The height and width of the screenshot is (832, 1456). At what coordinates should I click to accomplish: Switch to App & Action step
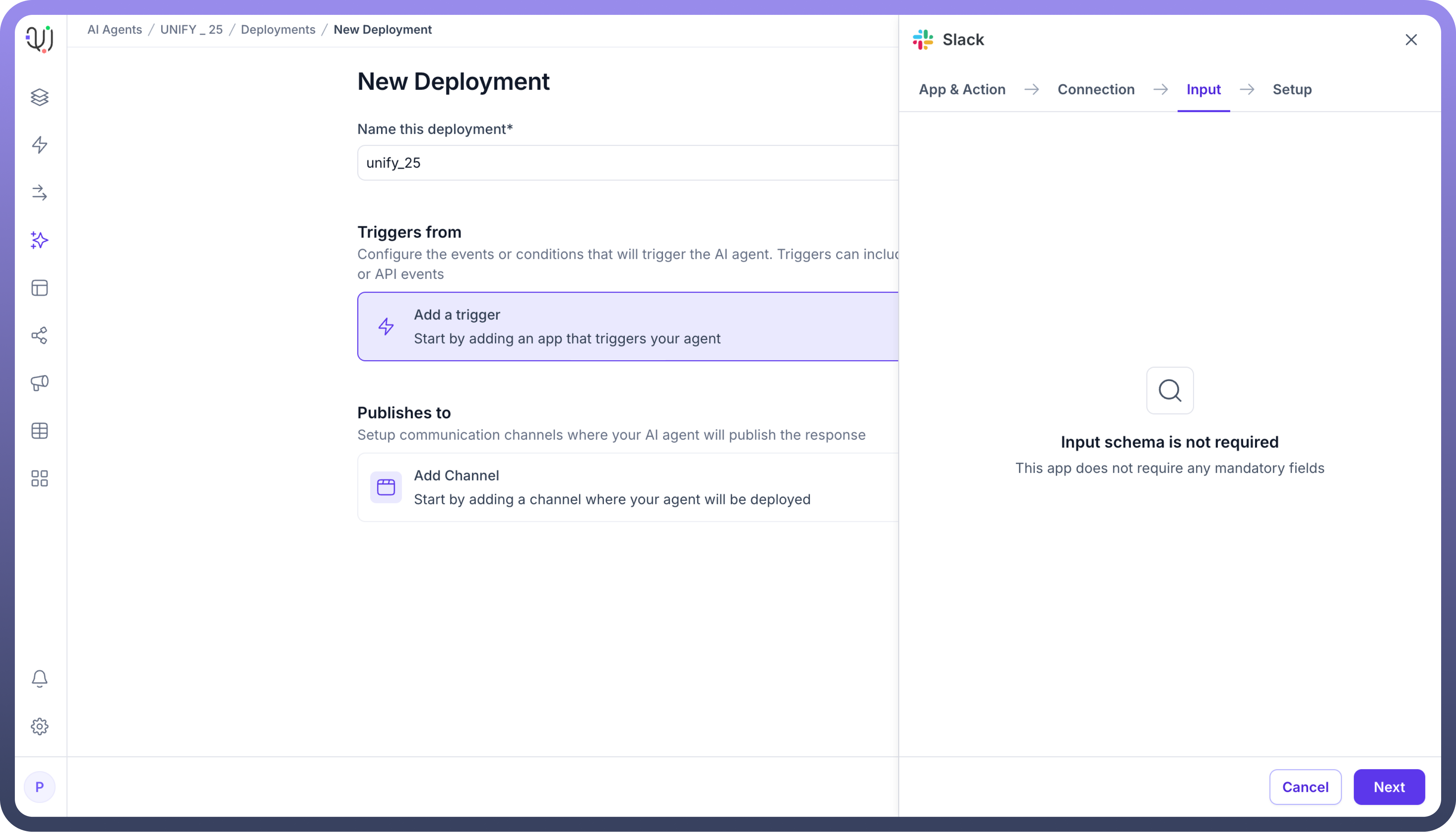click(x=962, y=90)
